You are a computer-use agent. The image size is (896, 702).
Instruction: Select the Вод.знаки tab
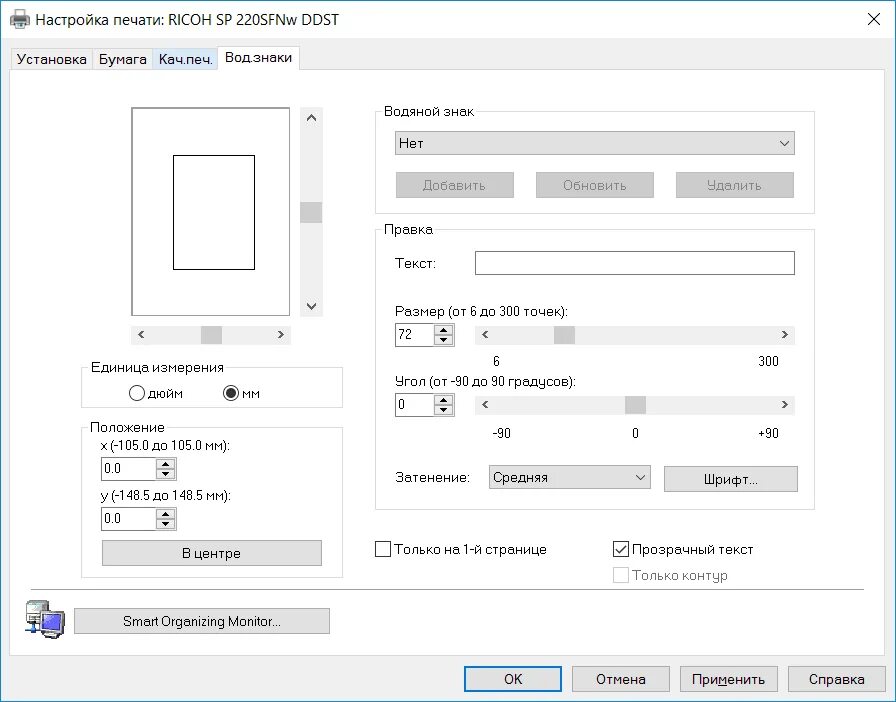tap(258, 57)
